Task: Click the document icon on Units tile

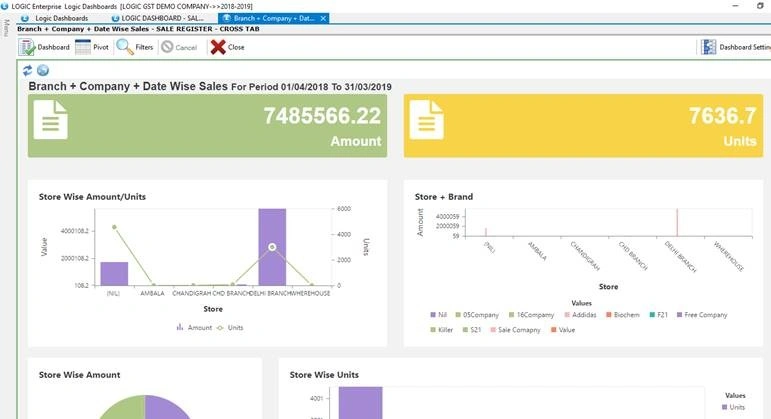Action: tap(425, 119)
